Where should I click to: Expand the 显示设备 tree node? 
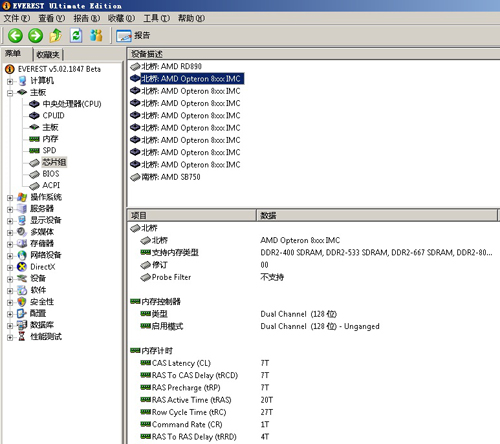click(10, 221)
